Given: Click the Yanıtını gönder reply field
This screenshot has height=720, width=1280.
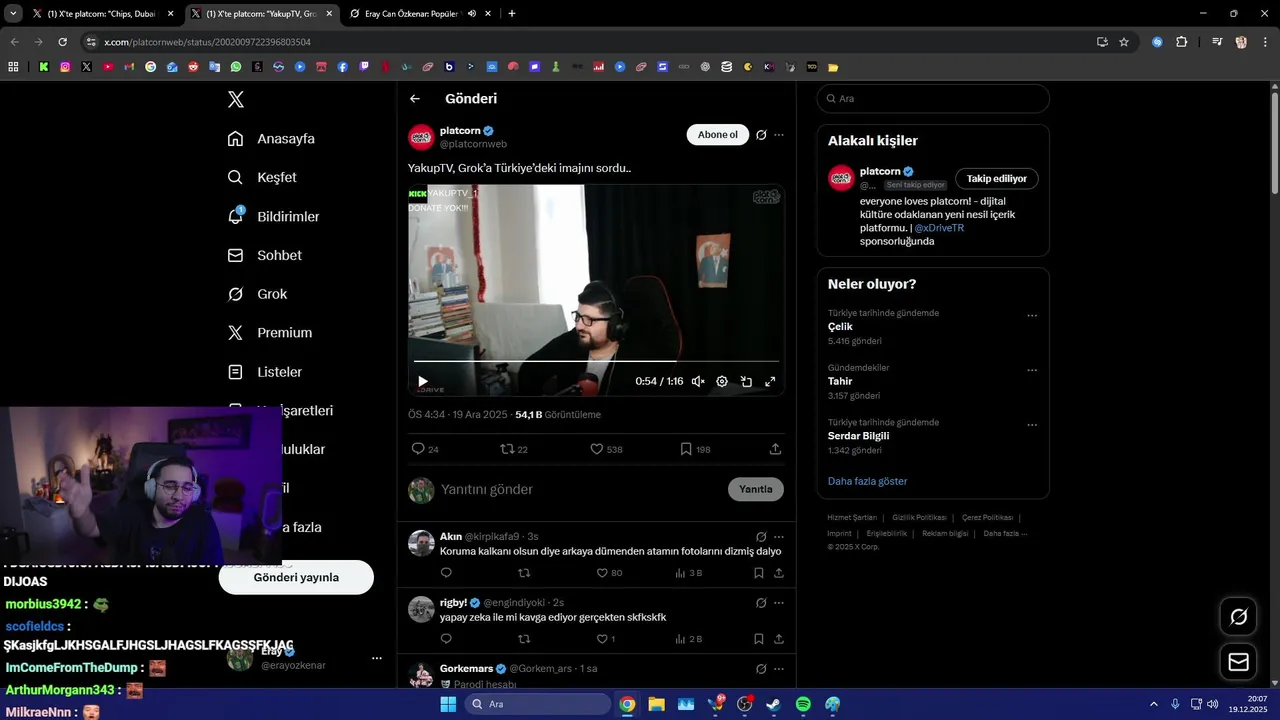Looking at the screenshot, I should tap(580, 489).
